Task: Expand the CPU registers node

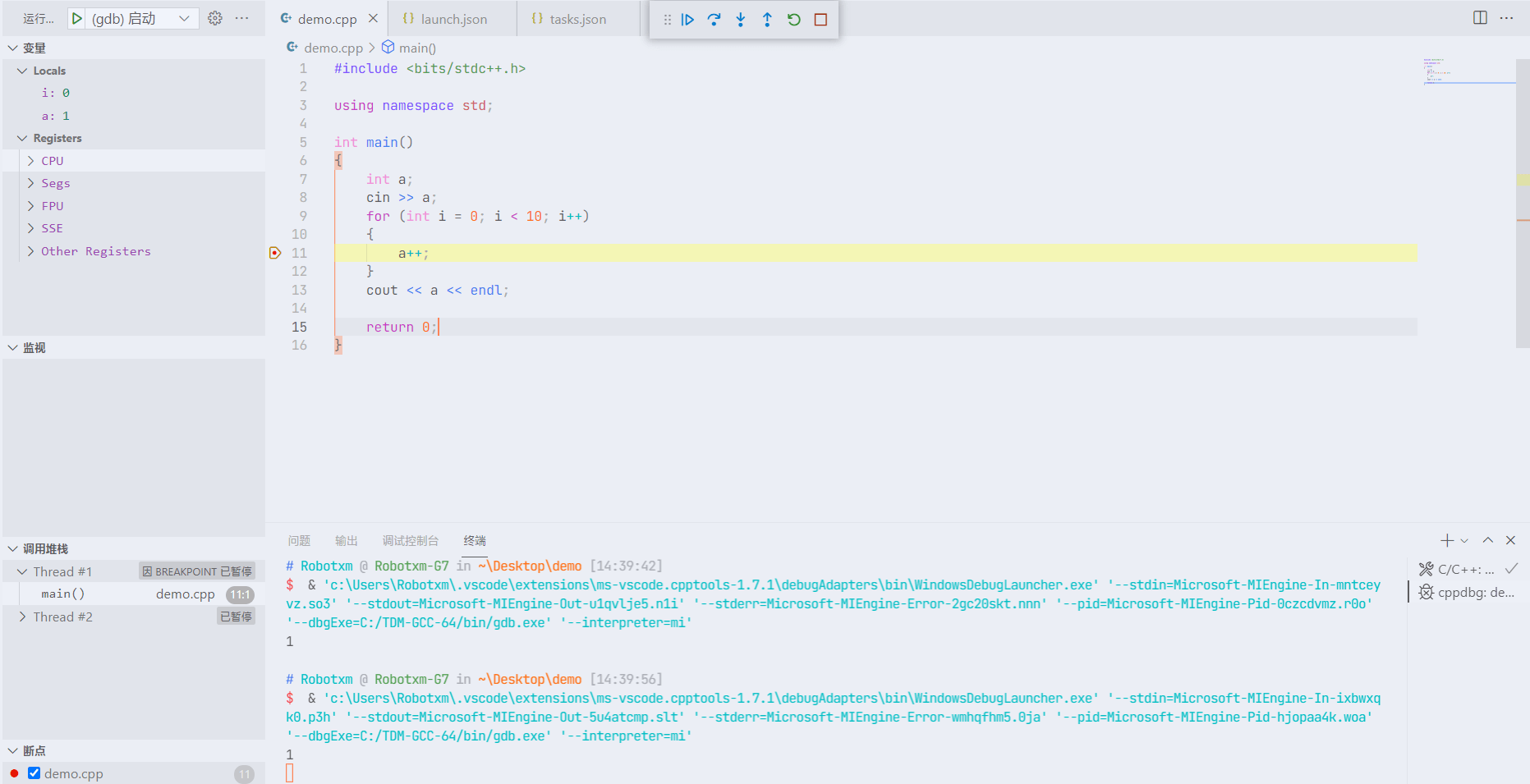Action: point(31,161)
